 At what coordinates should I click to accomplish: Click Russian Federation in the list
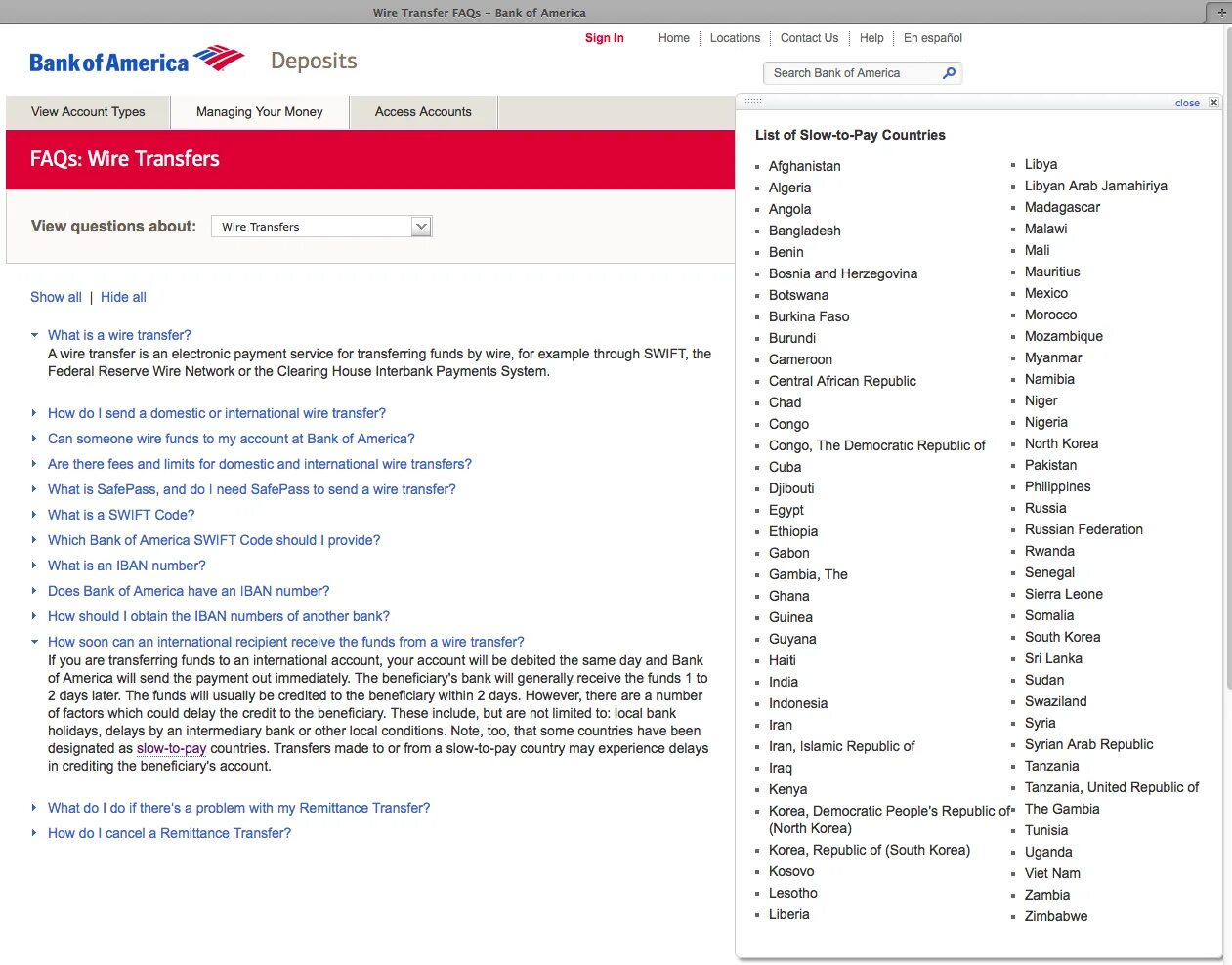[x=1083, y=529]
